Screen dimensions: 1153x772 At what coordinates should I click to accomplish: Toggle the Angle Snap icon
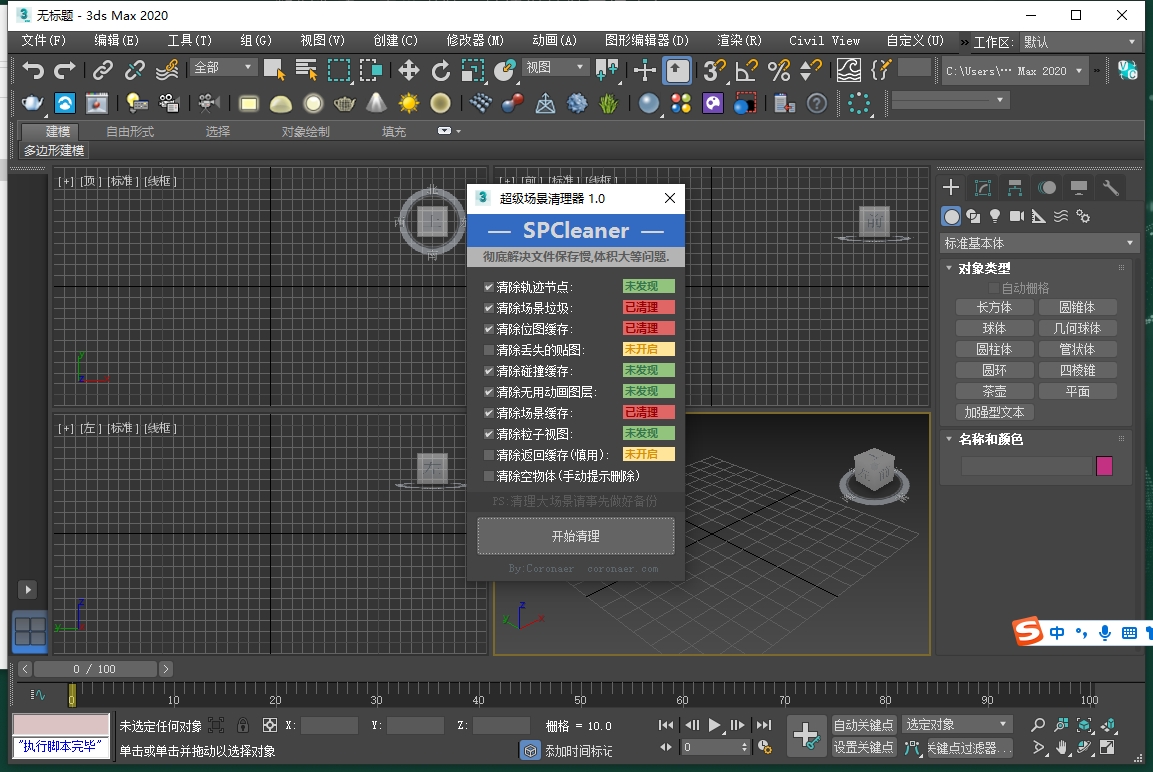tap(746, 70)
